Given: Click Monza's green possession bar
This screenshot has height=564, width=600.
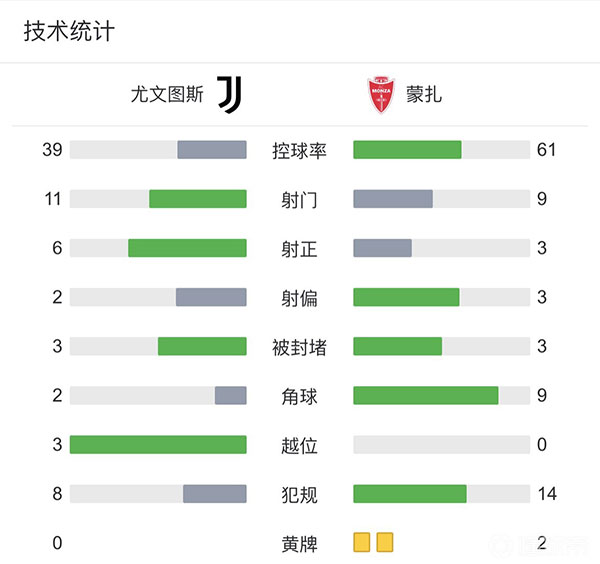Looking at the screenshot, I should tap(407, 150).
